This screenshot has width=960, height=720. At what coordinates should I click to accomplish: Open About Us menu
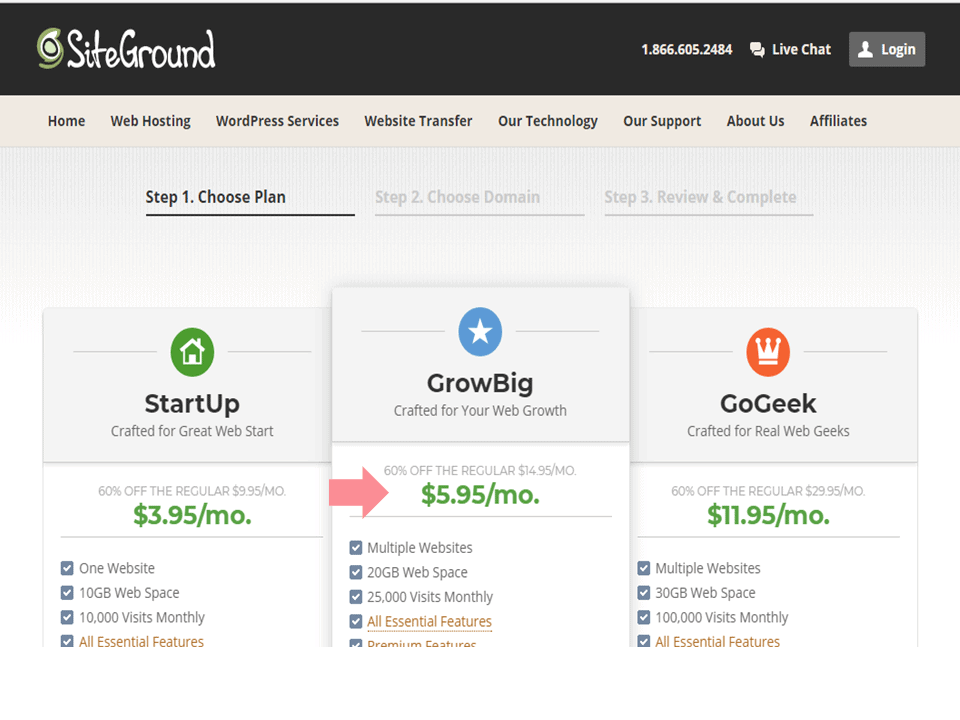(756, 121)
